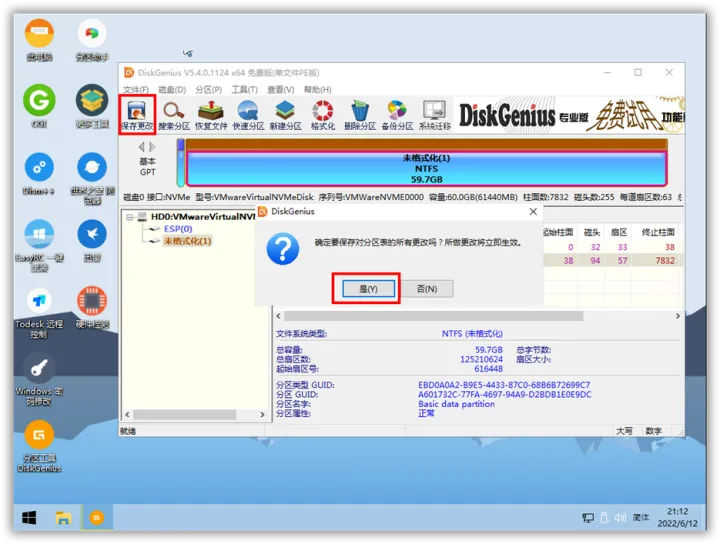Decline with the 否(N) button
720x544 pixels.
coord(427,289)
